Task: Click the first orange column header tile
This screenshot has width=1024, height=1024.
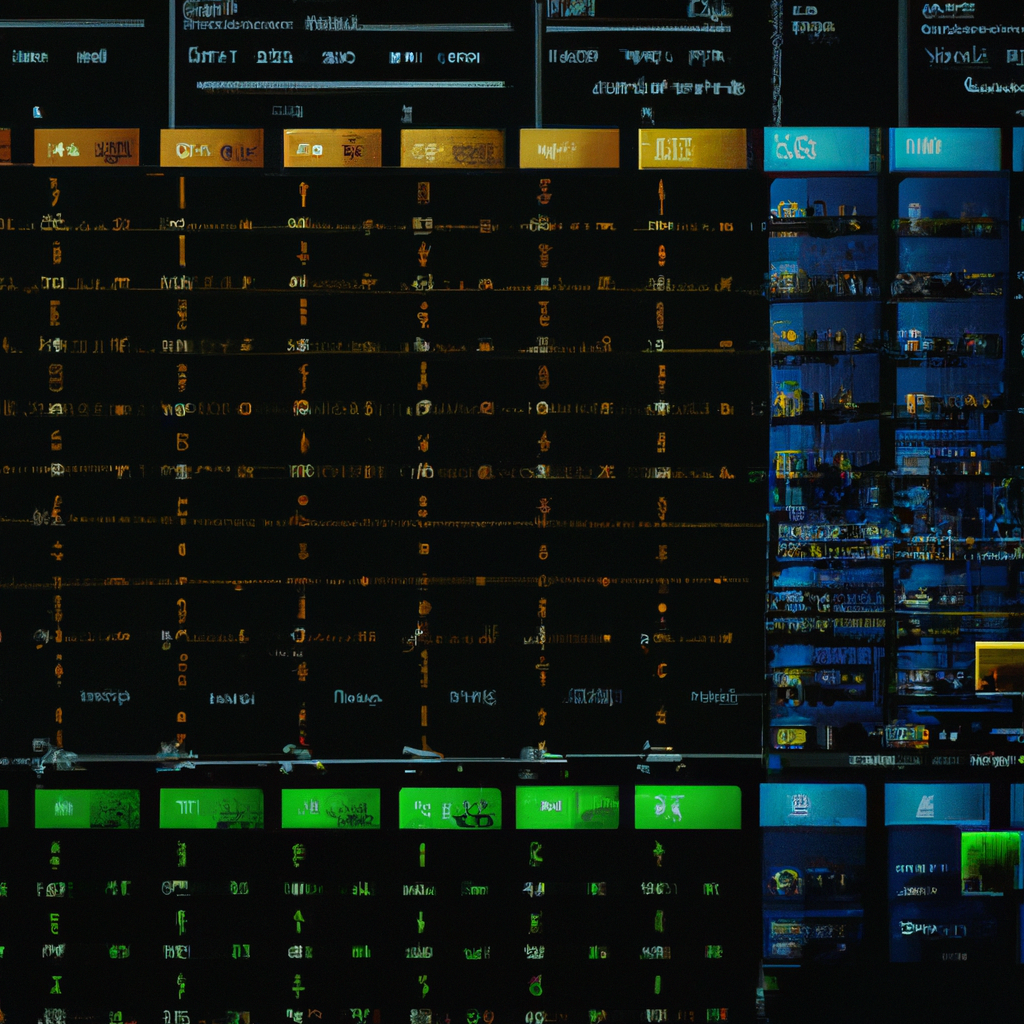Action: [86, 148]
